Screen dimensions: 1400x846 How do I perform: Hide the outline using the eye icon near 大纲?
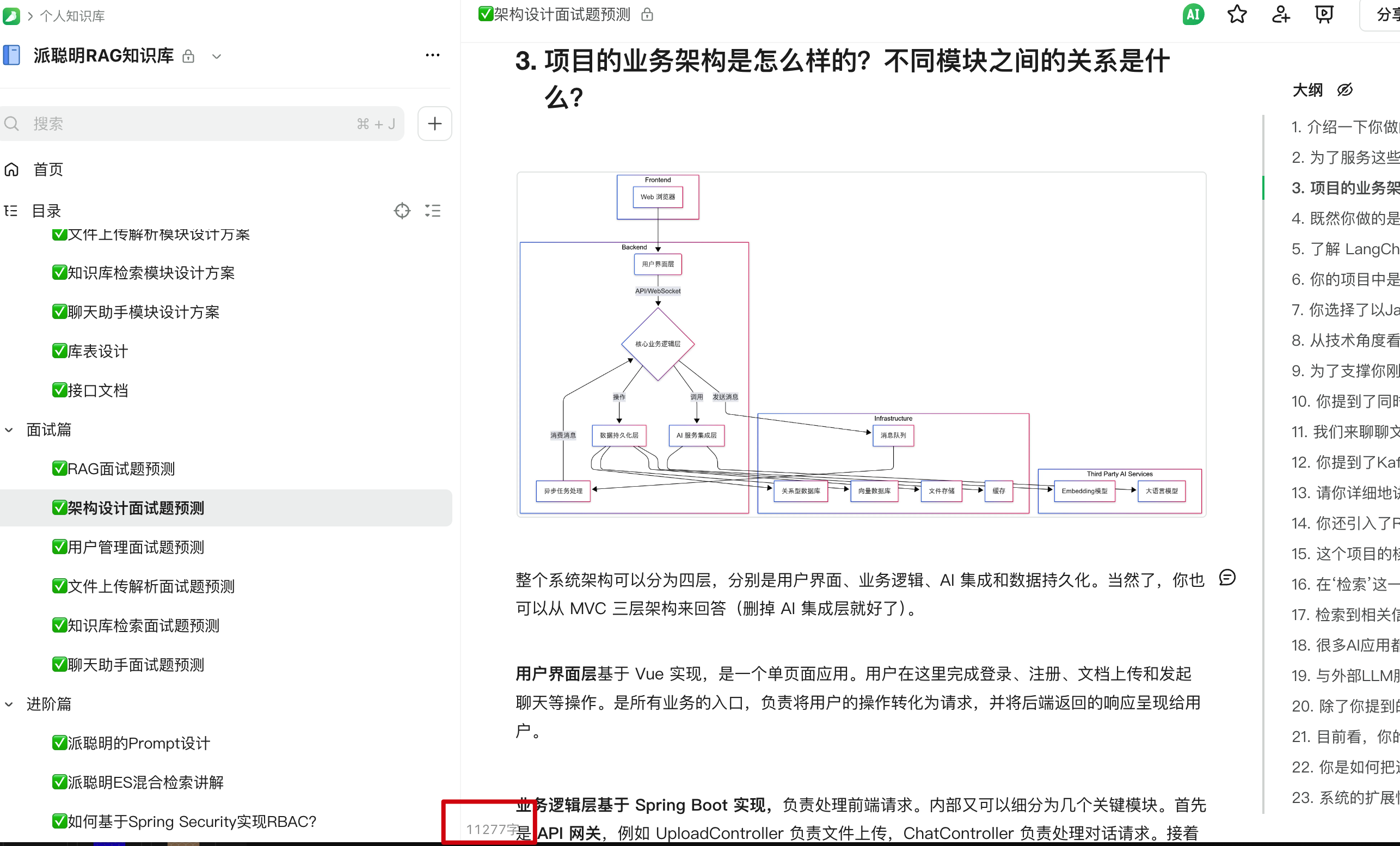pyautogui.click(x=1345, y=90)
